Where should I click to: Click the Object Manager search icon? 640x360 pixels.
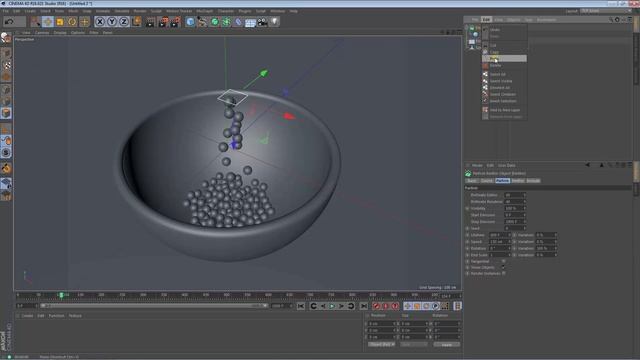611,20
